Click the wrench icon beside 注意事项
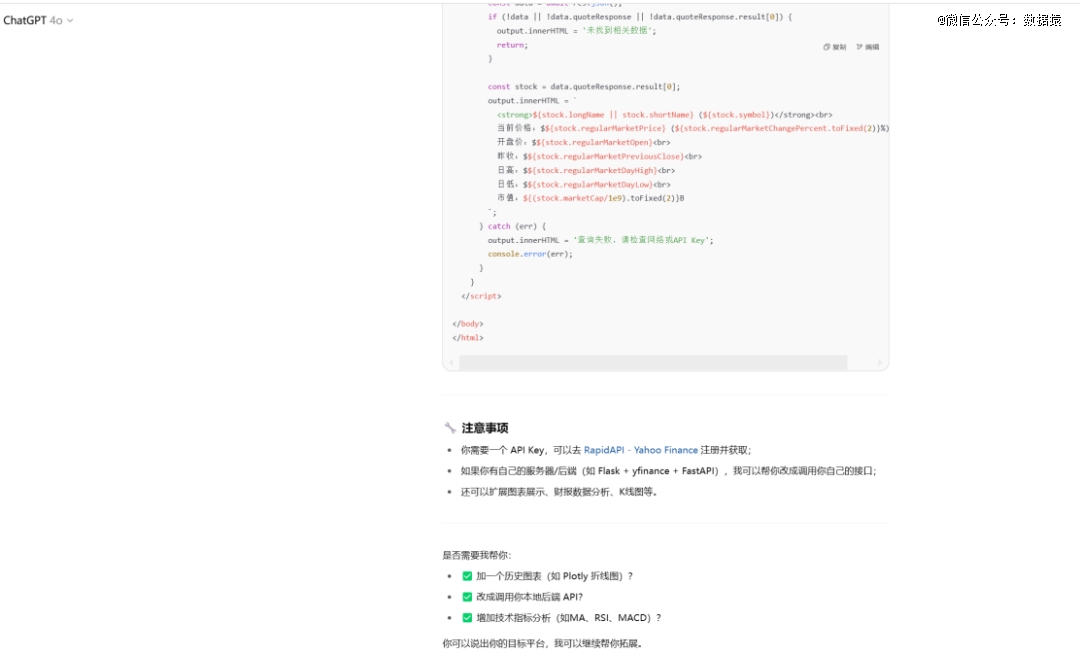Viewport: 1080px width, 654px height. (450, 428)
